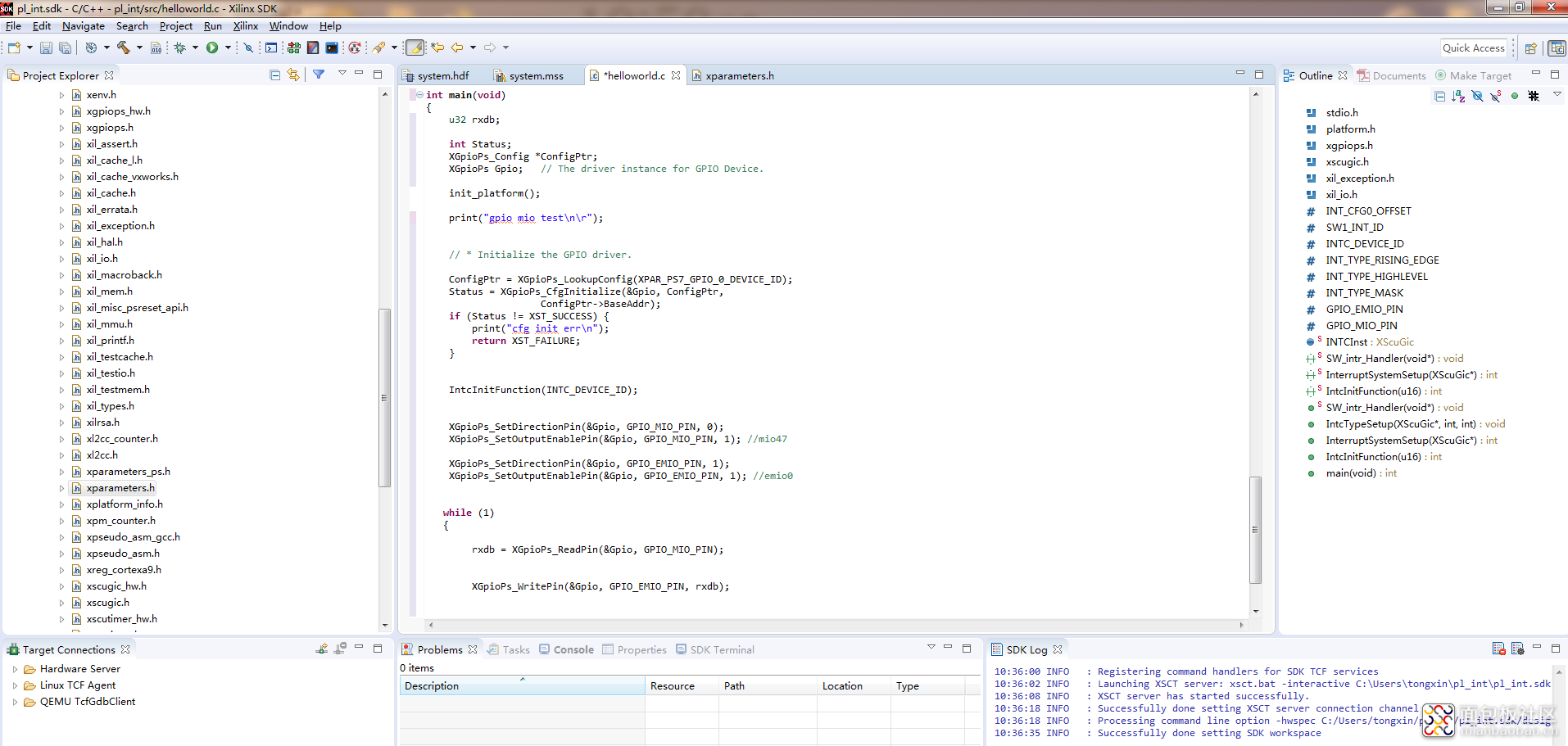The image size is (1568, 746).
Task: Click the Description column header in Problems
Action: click(x=522, y=686)
